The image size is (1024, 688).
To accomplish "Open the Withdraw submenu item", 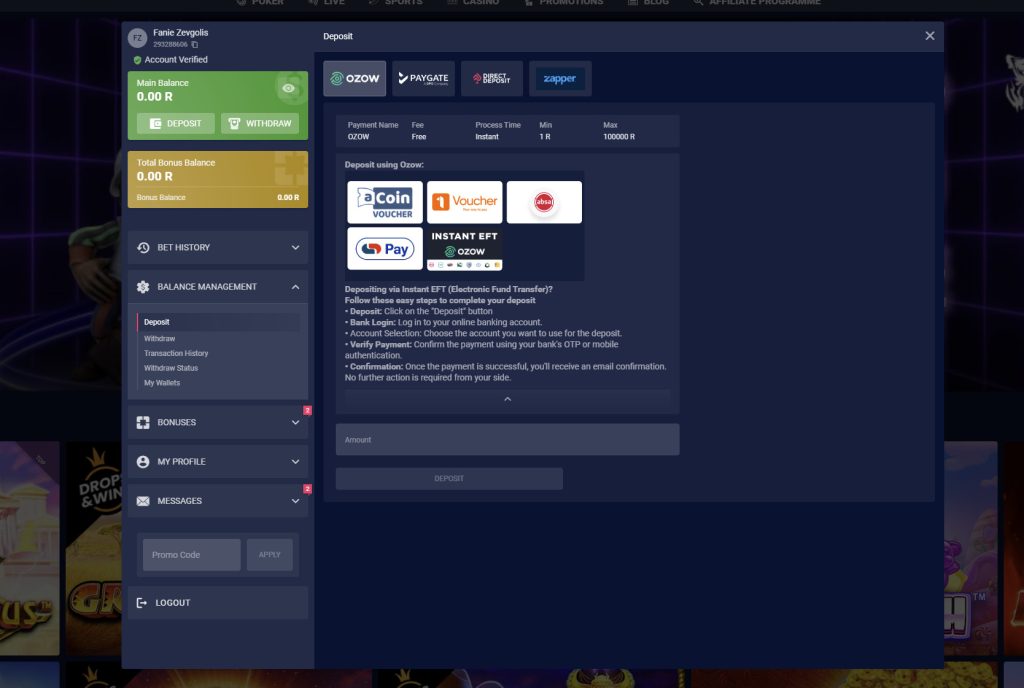I will [159, 338].
